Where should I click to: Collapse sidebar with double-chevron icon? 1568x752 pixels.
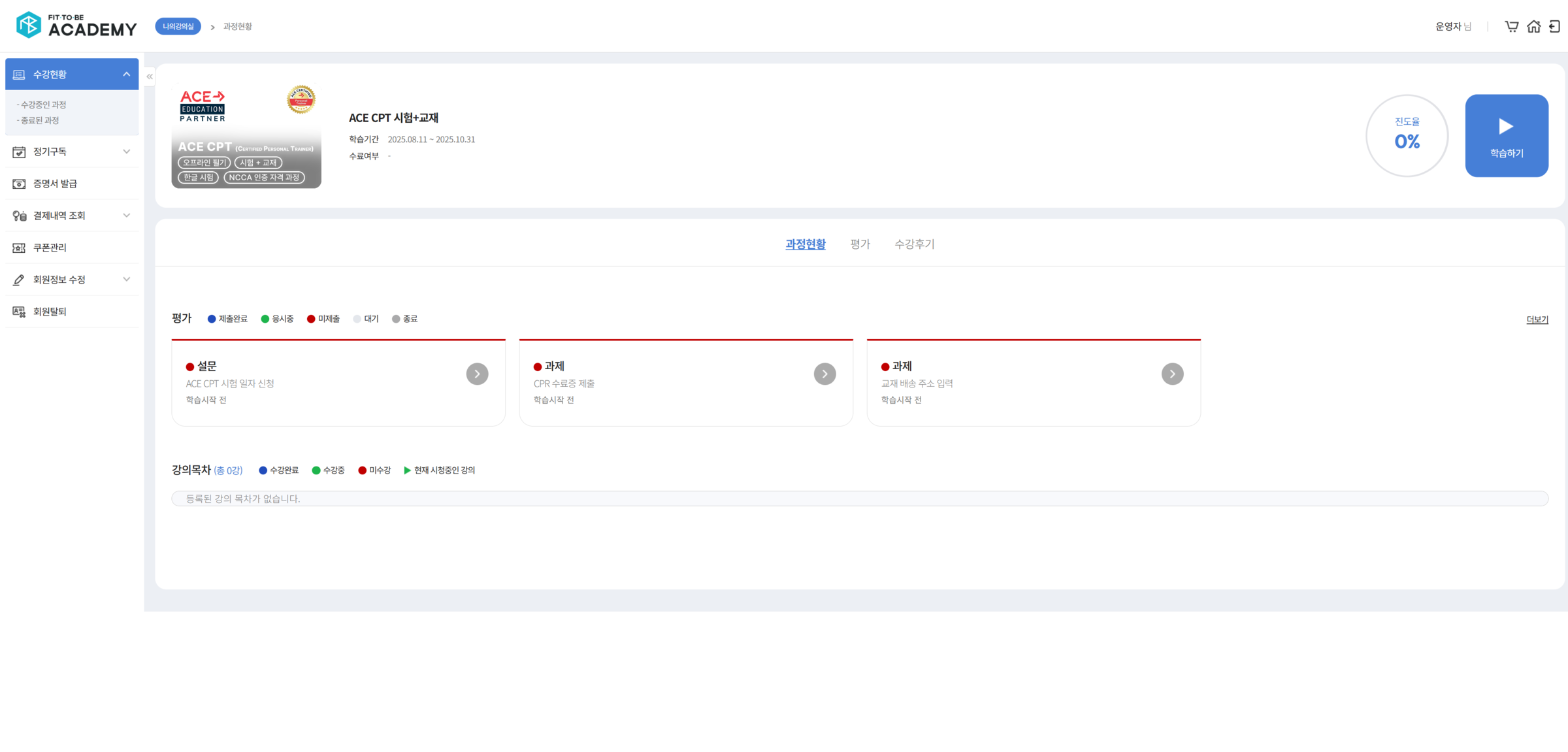[x=150, y=76]
